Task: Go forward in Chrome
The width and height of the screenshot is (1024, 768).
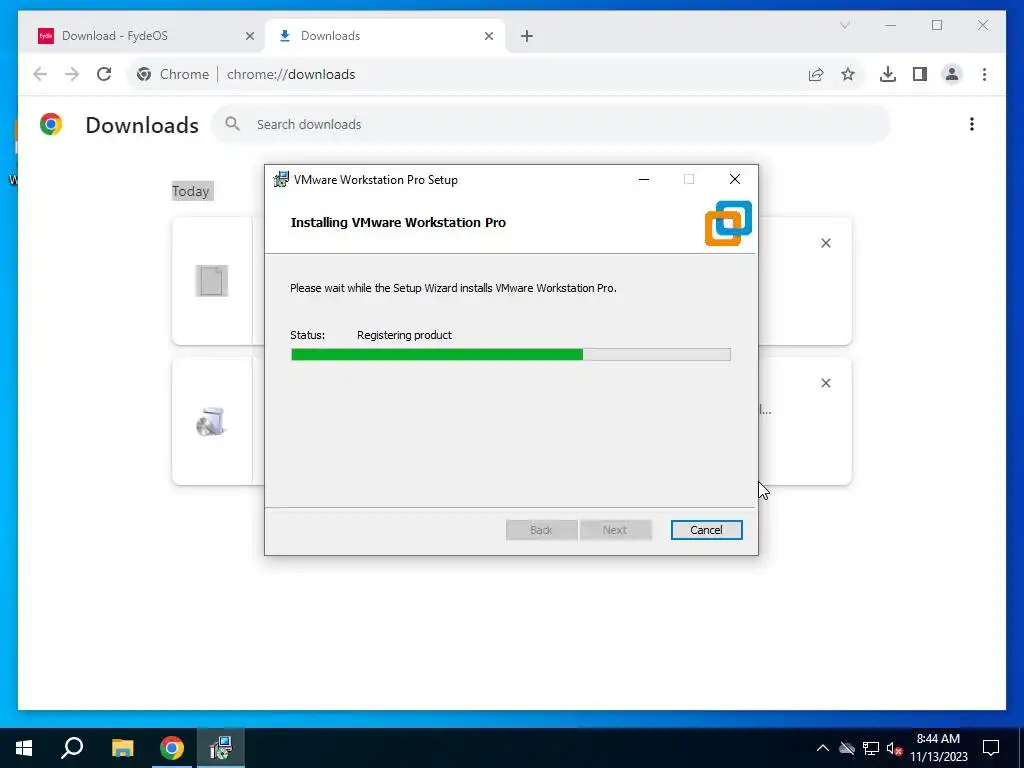Action: [x=72, y=74]
